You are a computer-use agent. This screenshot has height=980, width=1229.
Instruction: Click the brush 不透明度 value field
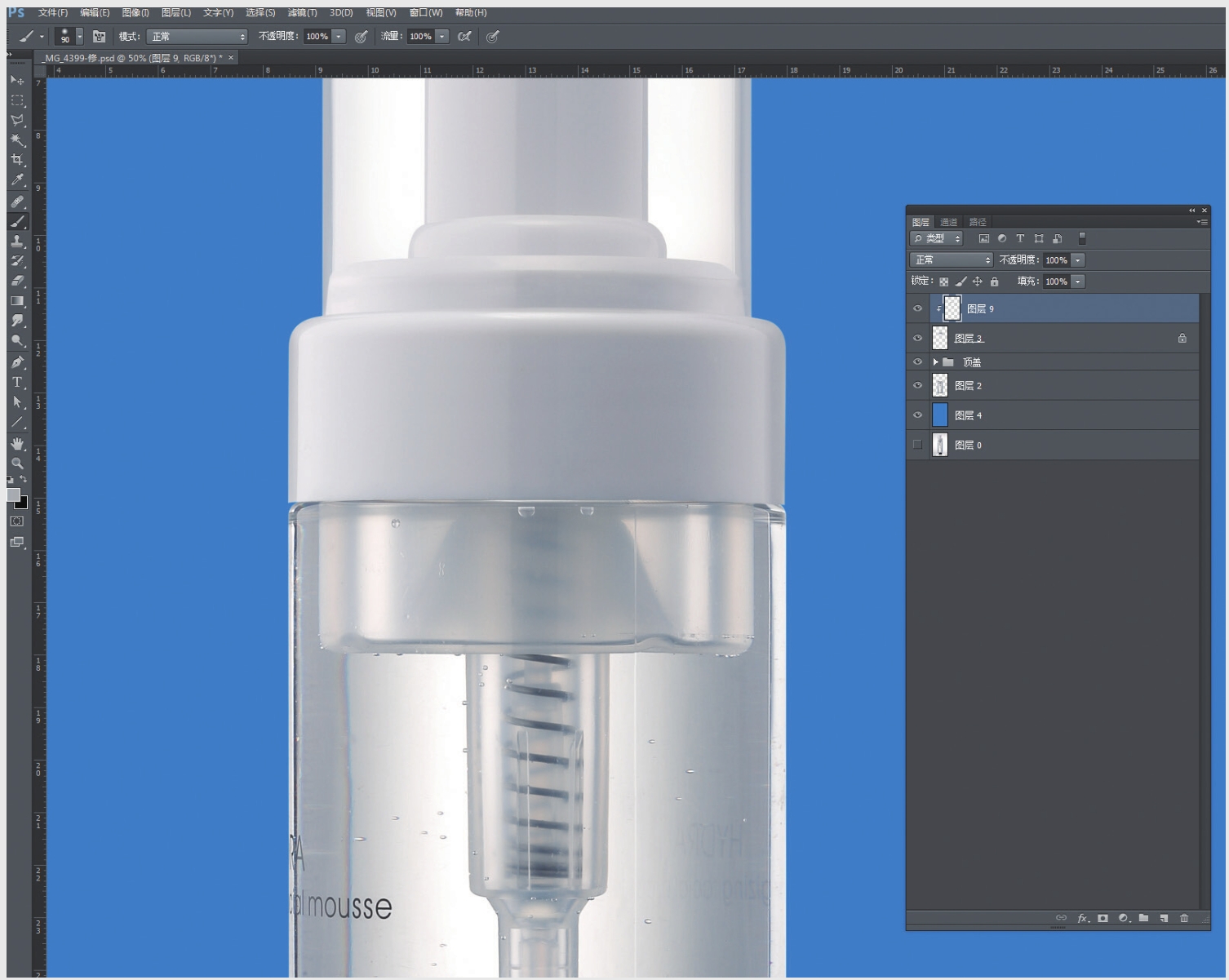317,37
